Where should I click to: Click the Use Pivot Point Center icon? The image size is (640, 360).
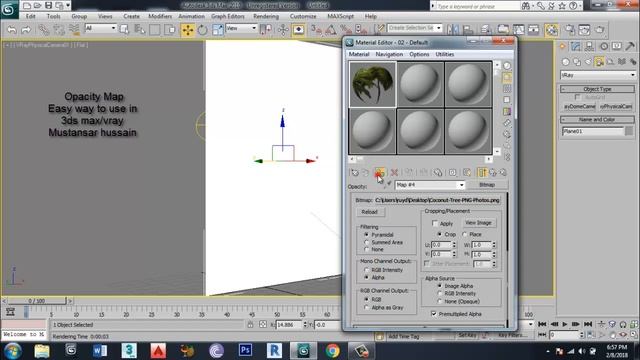point(266,29)
